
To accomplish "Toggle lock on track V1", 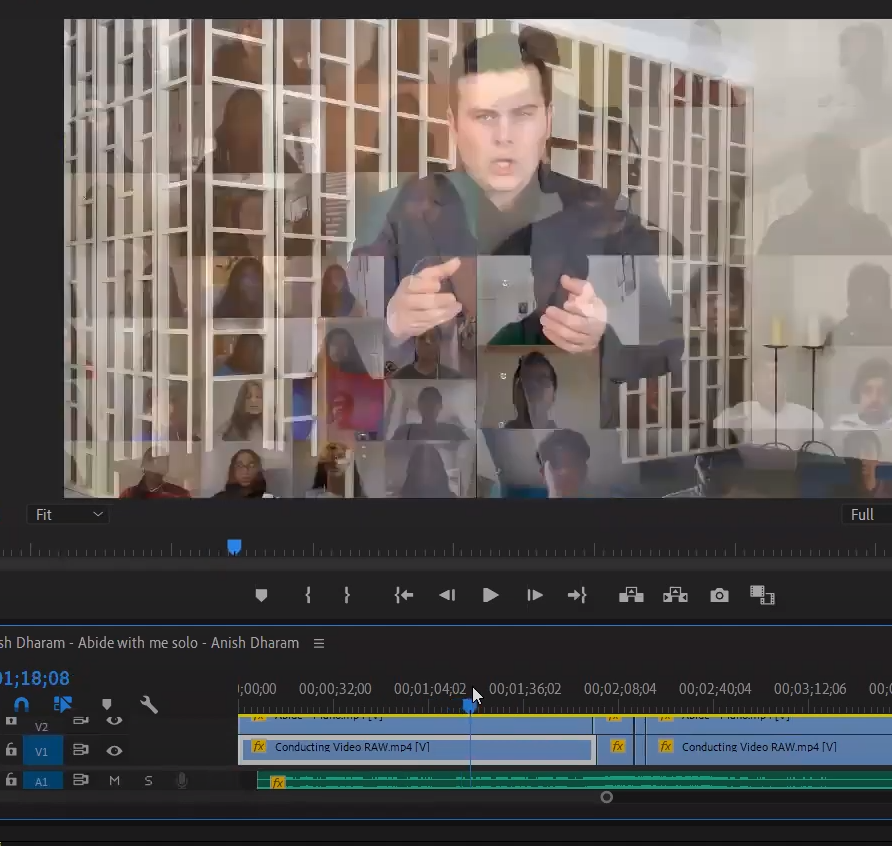I will [x=11, y=750].
